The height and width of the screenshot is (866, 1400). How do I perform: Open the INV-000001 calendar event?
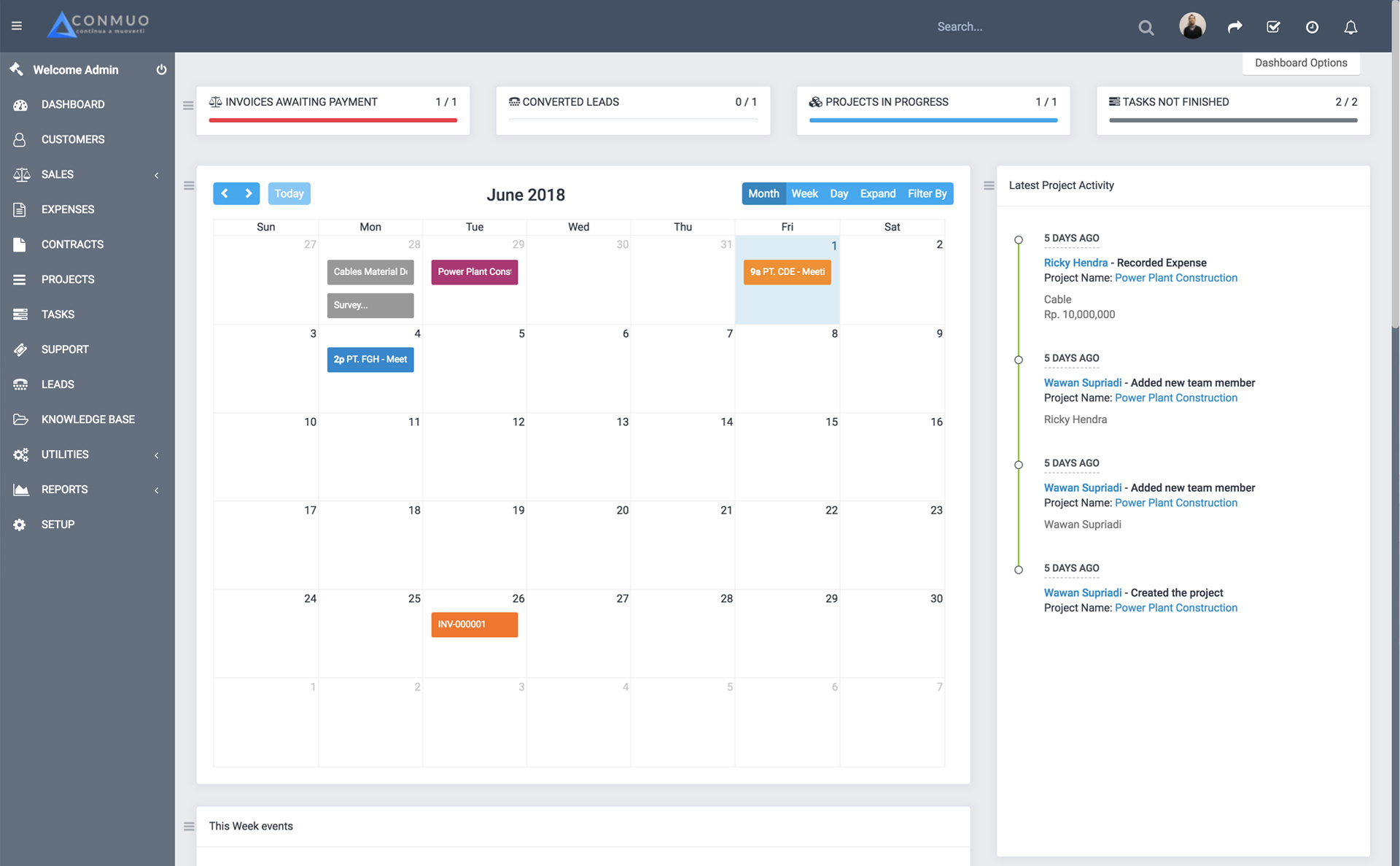(x=474, y=625)
